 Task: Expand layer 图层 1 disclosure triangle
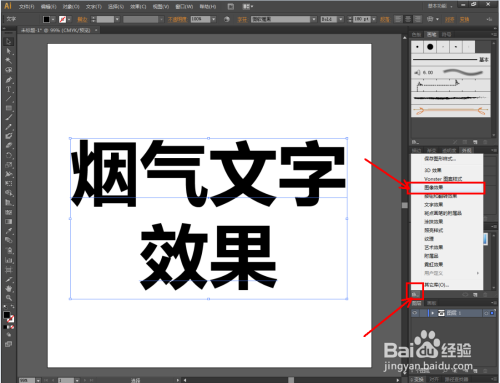433,313
